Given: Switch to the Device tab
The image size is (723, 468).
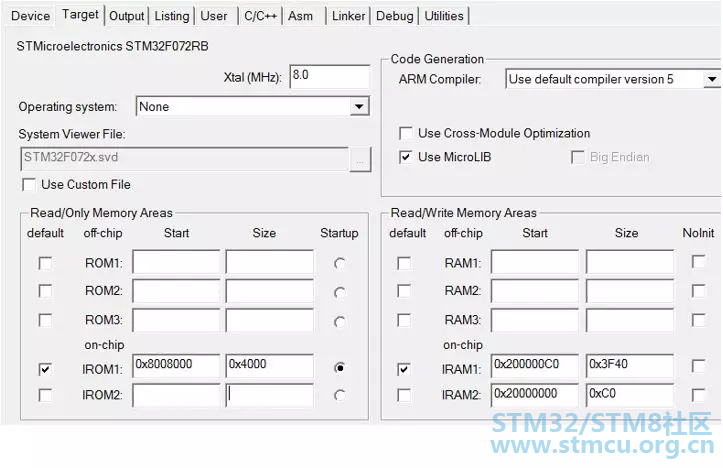Looking at the screenshot, I should (30, 16).
